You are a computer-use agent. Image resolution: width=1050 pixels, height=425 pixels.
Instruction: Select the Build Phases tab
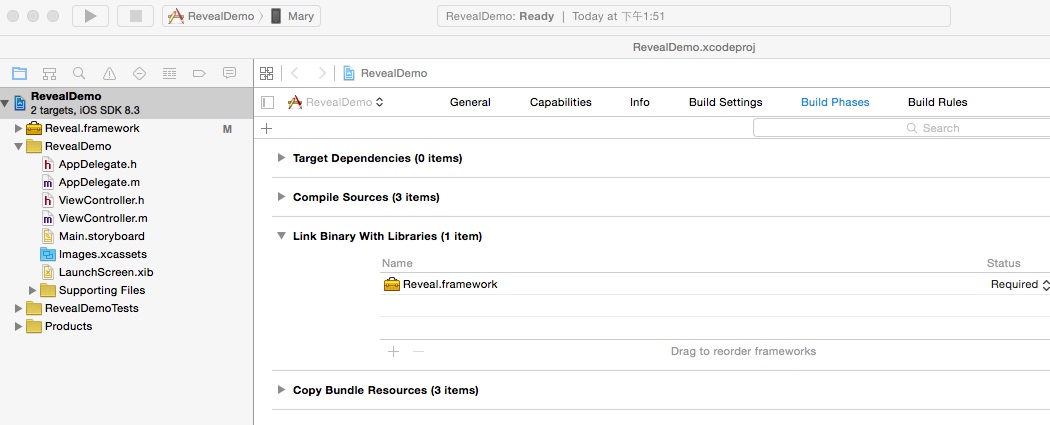(835, 102)
